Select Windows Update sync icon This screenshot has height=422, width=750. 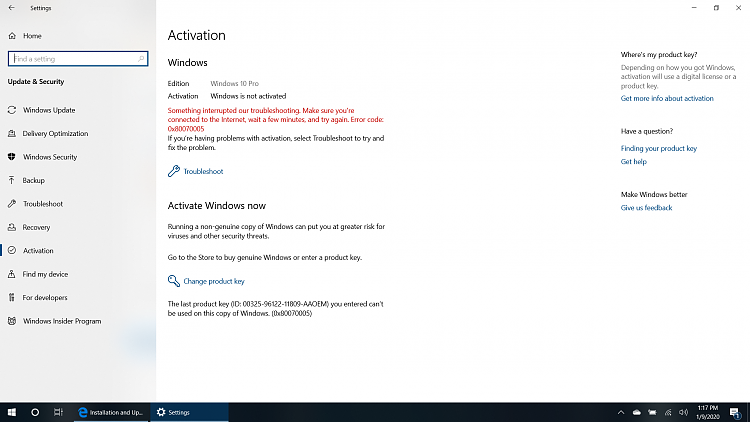coord(12,110)
